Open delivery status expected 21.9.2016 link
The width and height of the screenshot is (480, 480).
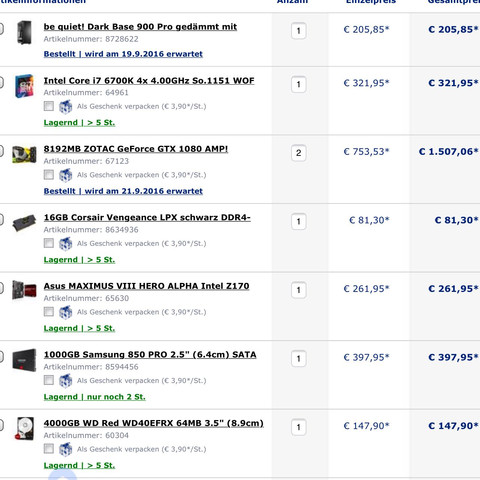pyautogui.click(x=123, y=191)
